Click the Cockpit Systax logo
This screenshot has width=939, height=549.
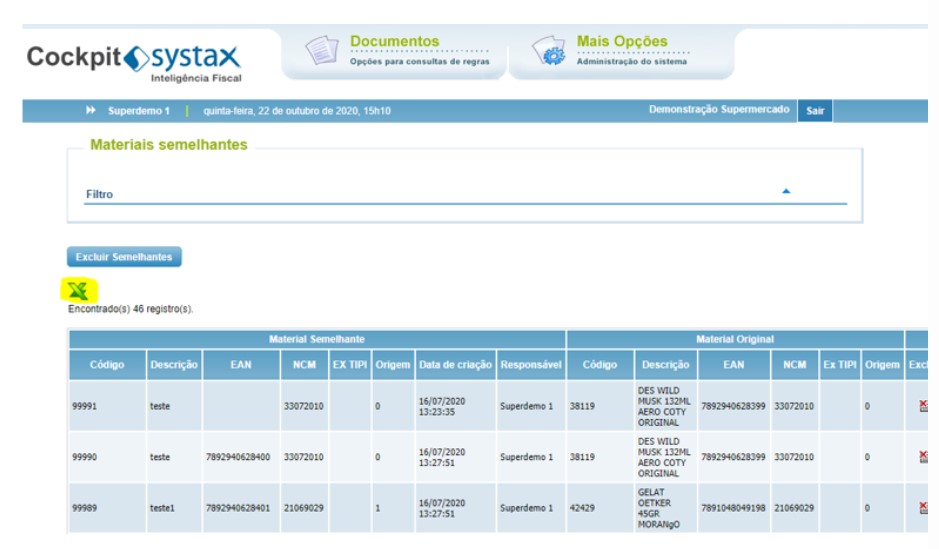point(134,62)
